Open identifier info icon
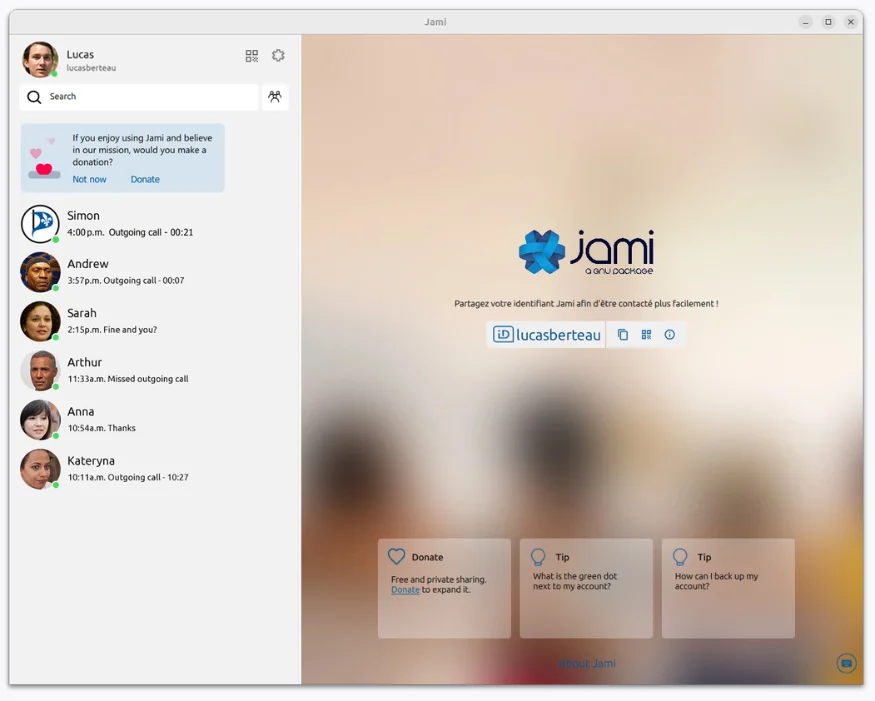This screenshot has width=875, height=701. (x=670, y=334)
